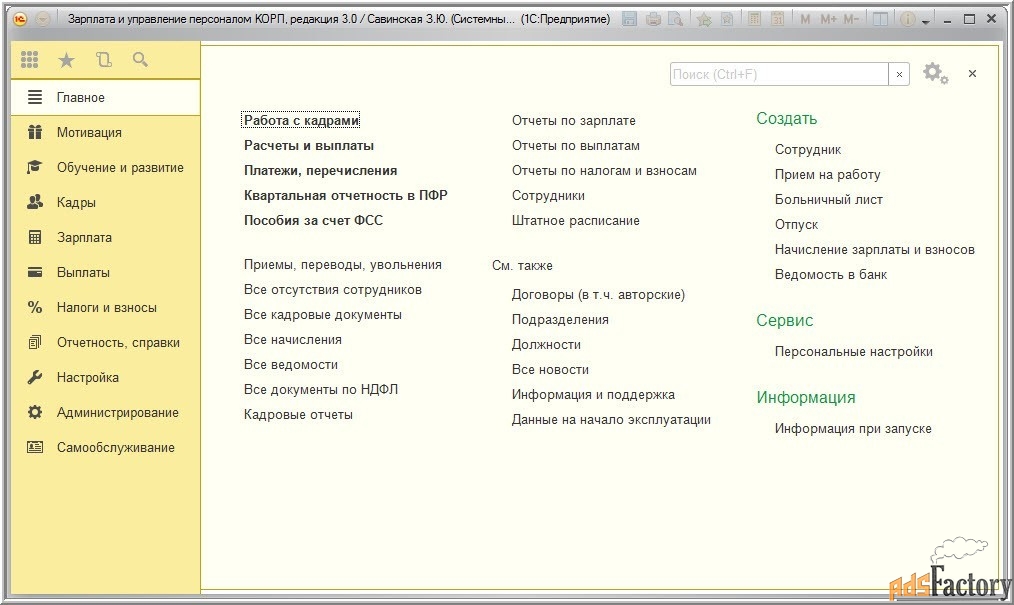Open the Зарплата section
The width and height of the screenshot is (1014, 605).
pos(105,237)
